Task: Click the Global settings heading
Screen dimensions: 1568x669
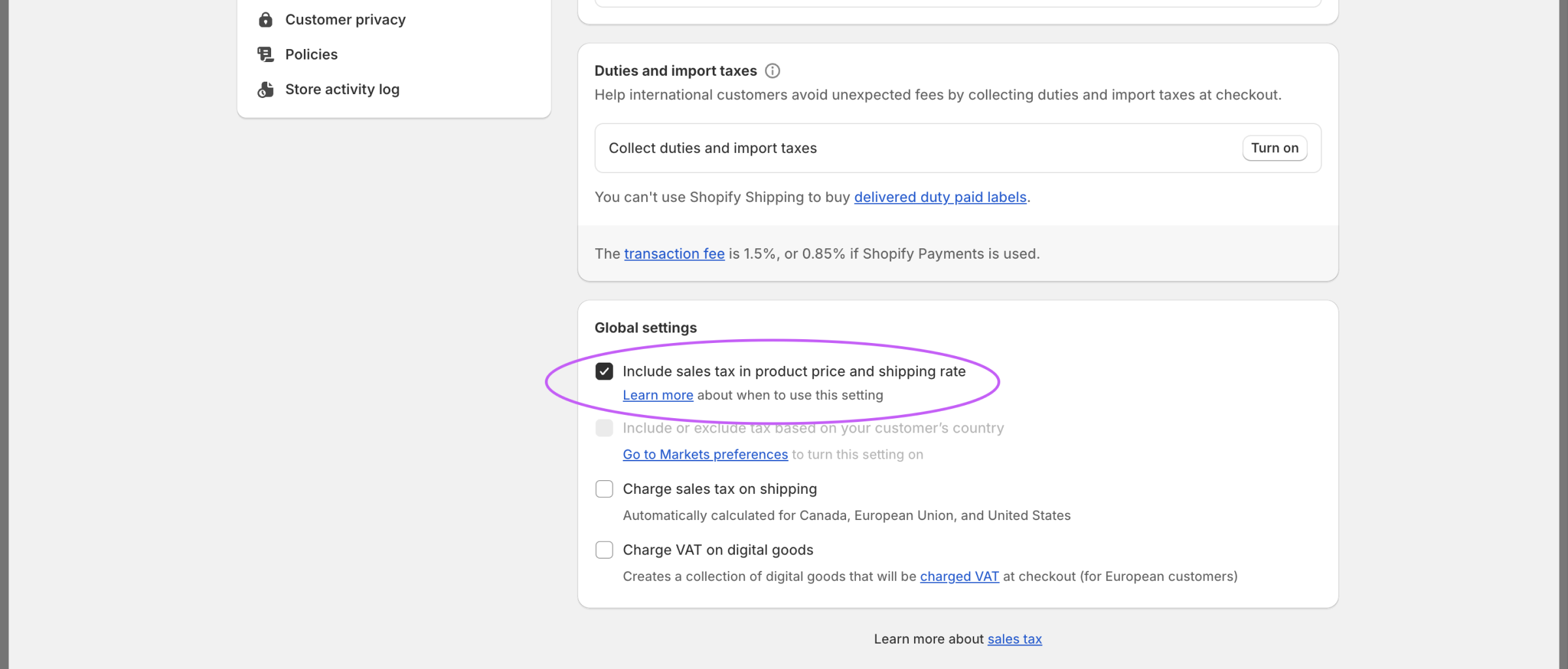Action: [645, 328]
